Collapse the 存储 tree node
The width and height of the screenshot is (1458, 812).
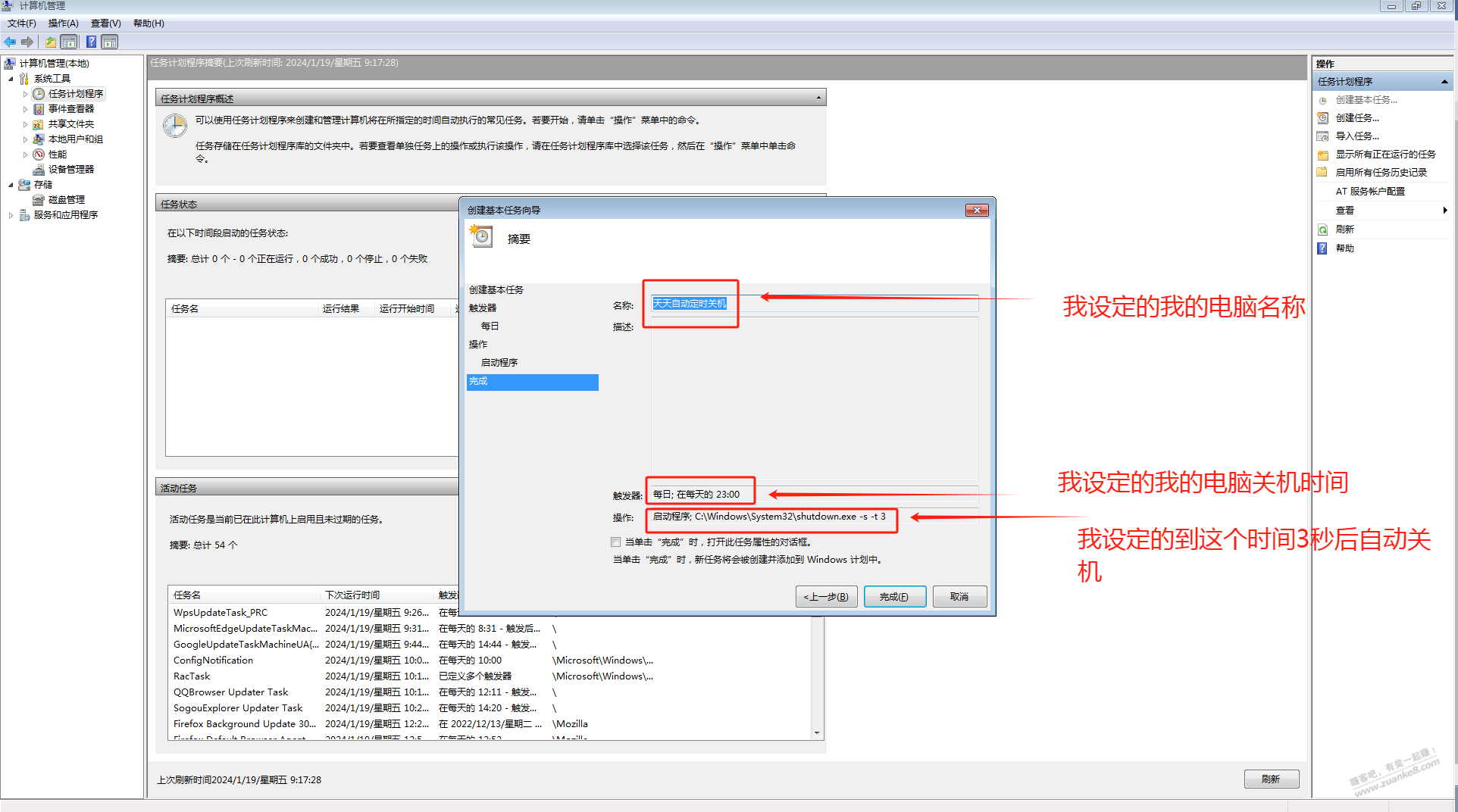tap(11, 185)
